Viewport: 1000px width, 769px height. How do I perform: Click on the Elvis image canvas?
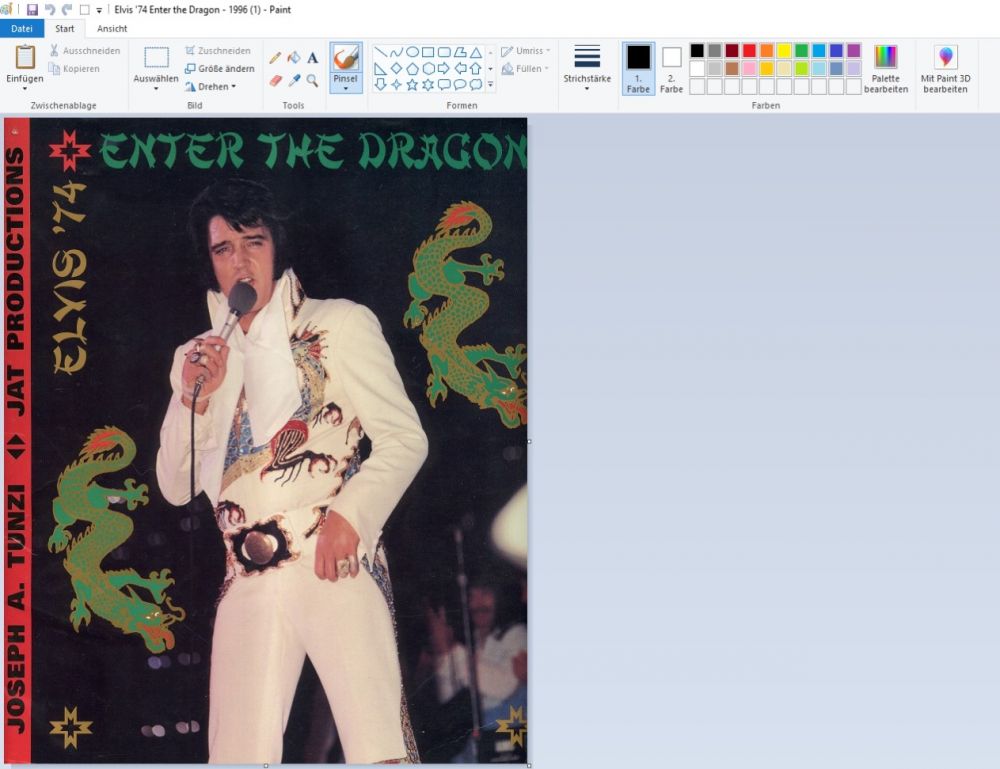(x=266, y=441)
